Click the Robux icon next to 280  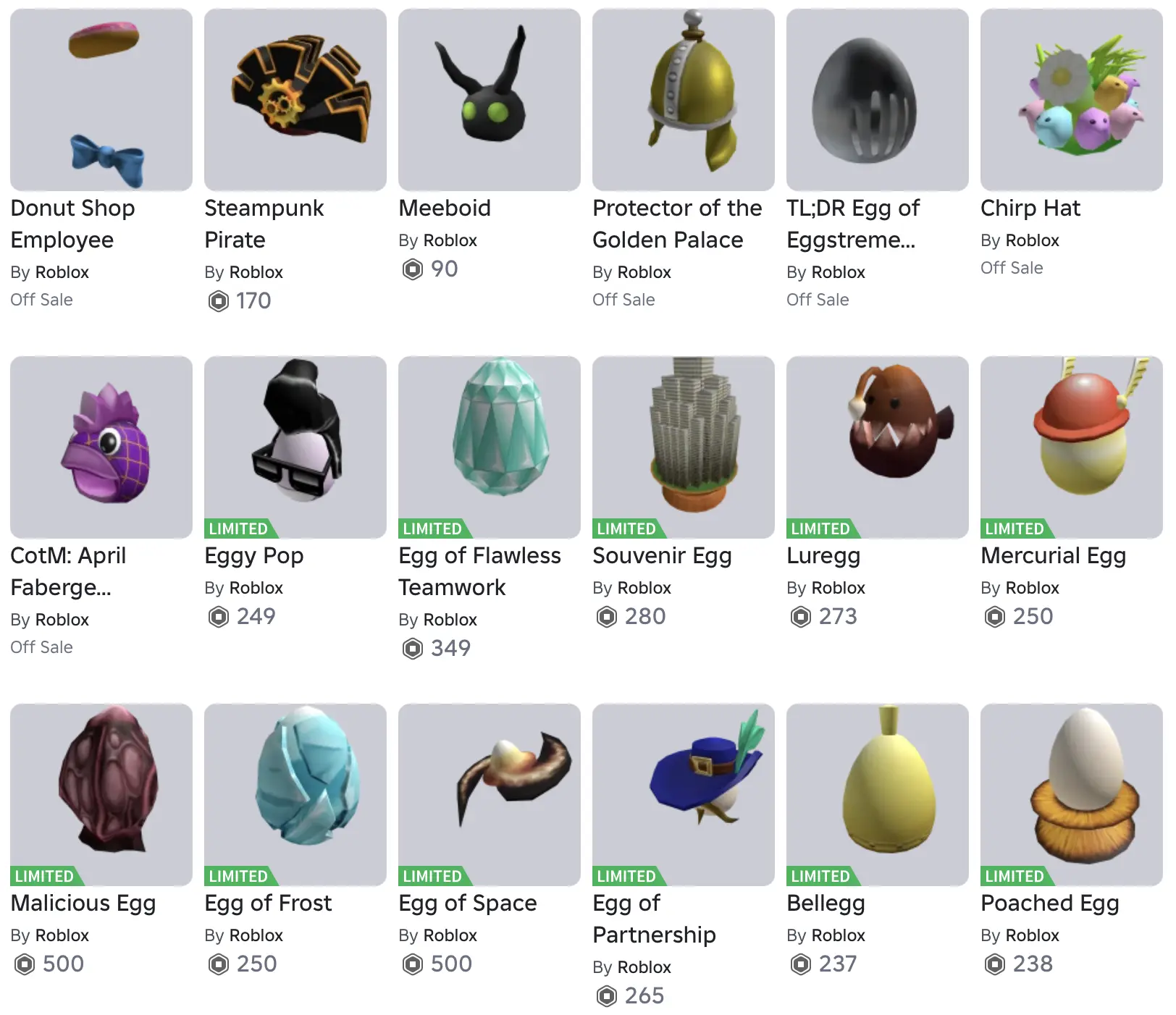coord(607,617)
